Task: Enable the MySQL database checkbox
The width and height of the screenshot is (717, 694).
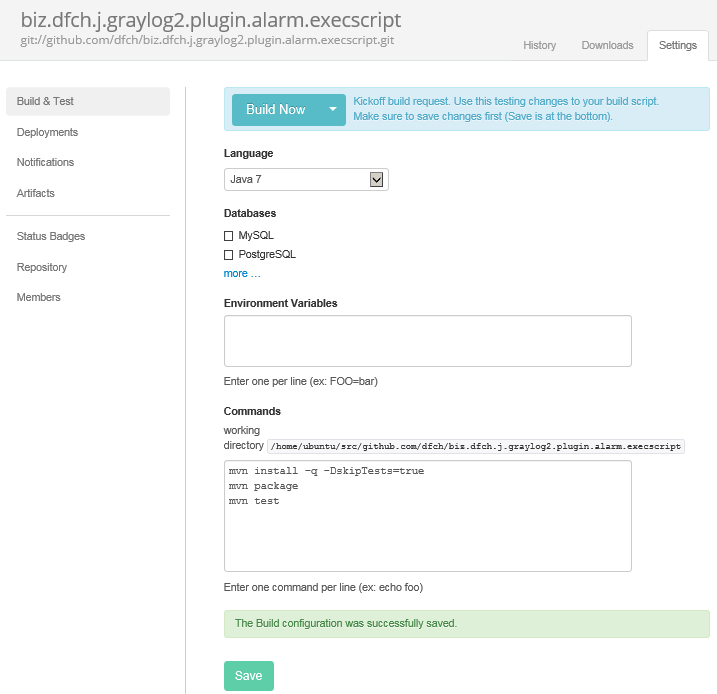Action: coord(229,236)
